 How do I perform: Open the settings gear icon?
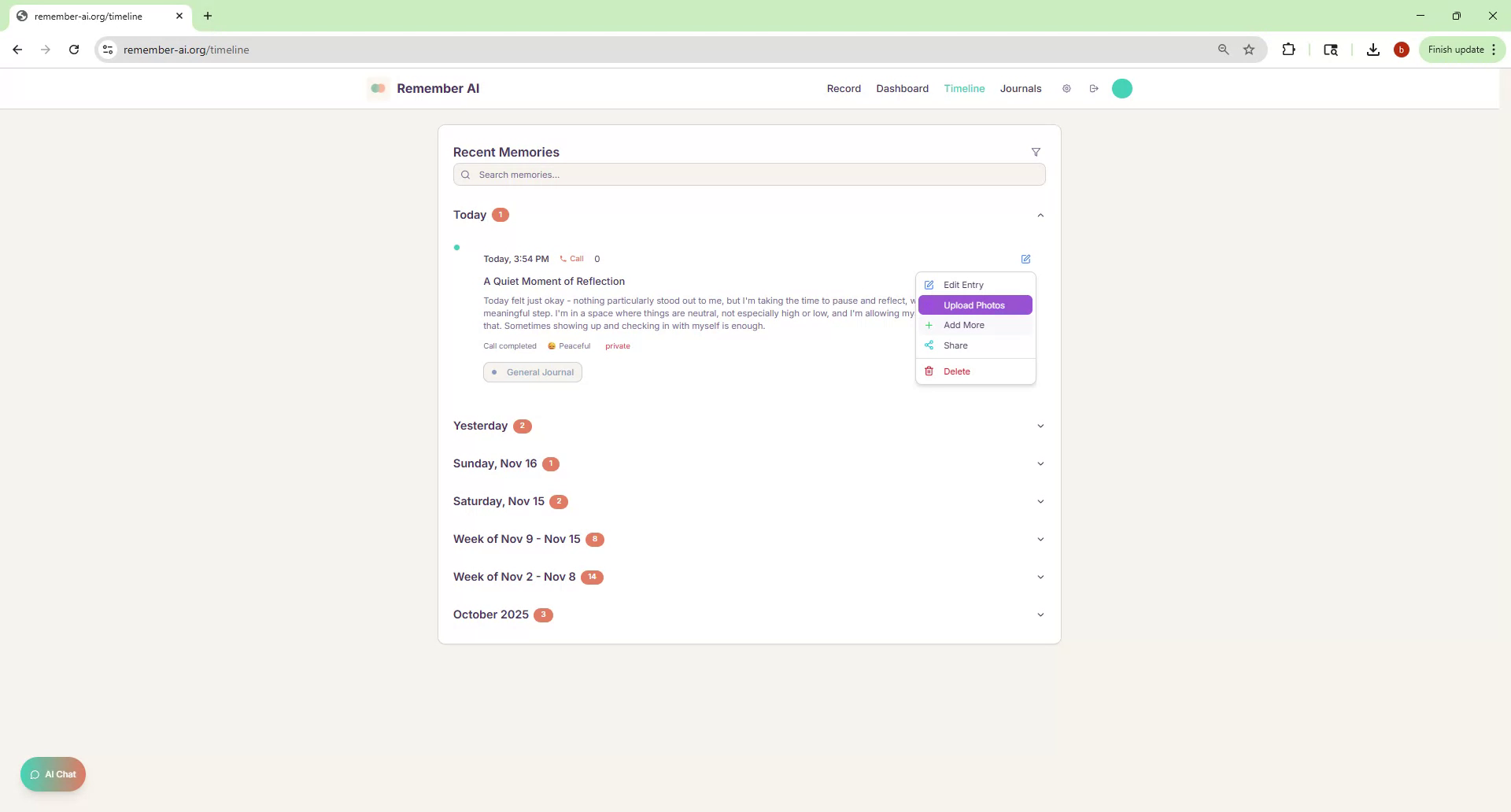1066,88
